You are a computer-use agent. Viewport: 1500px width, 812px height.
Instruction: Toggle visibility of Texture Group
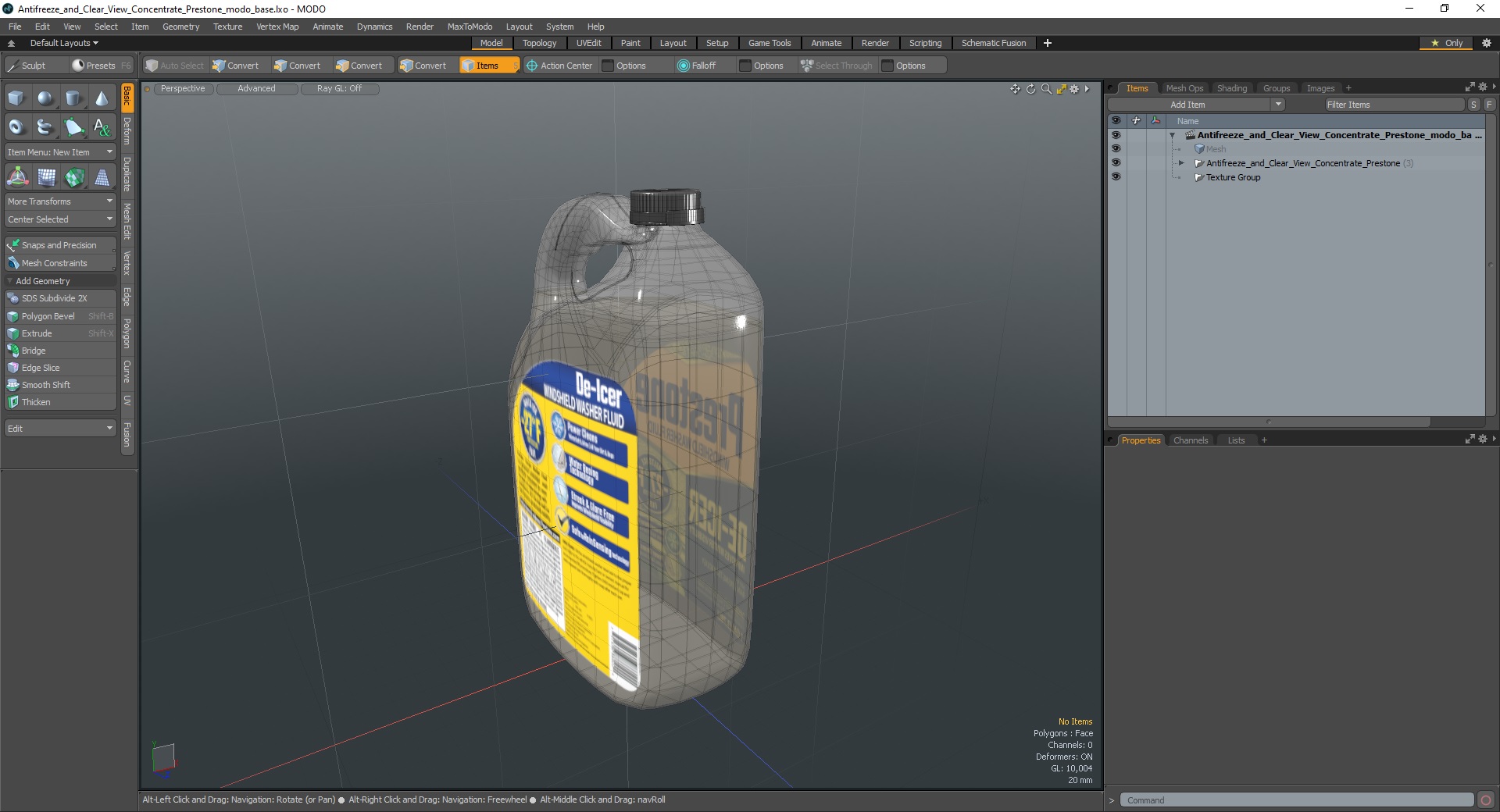pos(1116,177)
